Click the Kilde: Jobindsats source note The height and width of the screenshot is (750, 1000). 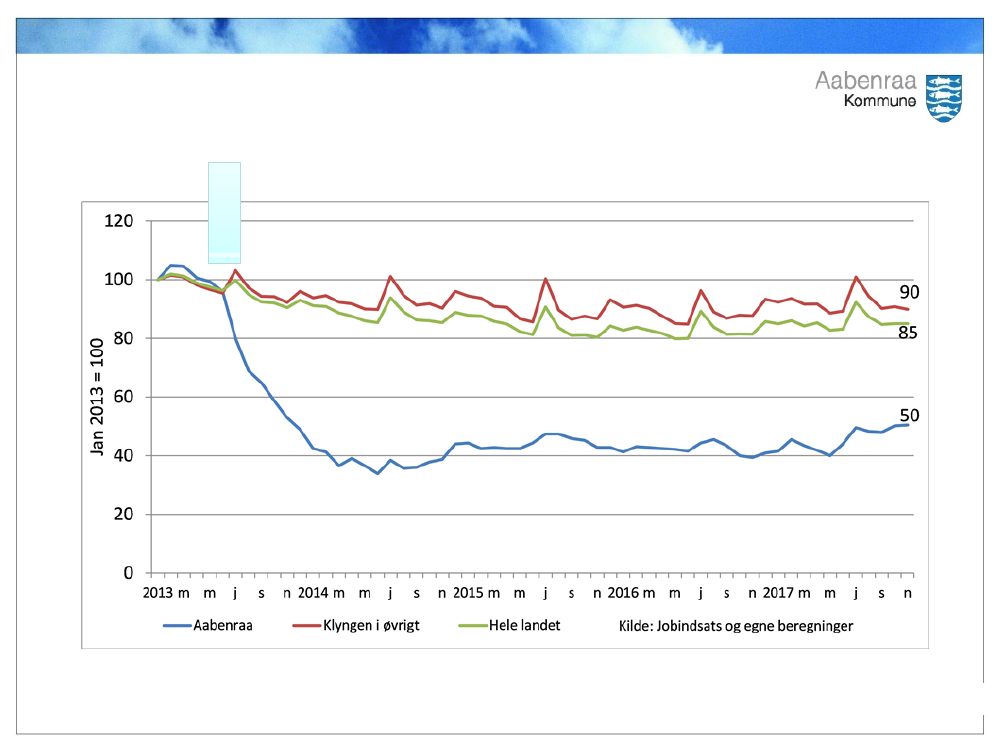(736, 626)
